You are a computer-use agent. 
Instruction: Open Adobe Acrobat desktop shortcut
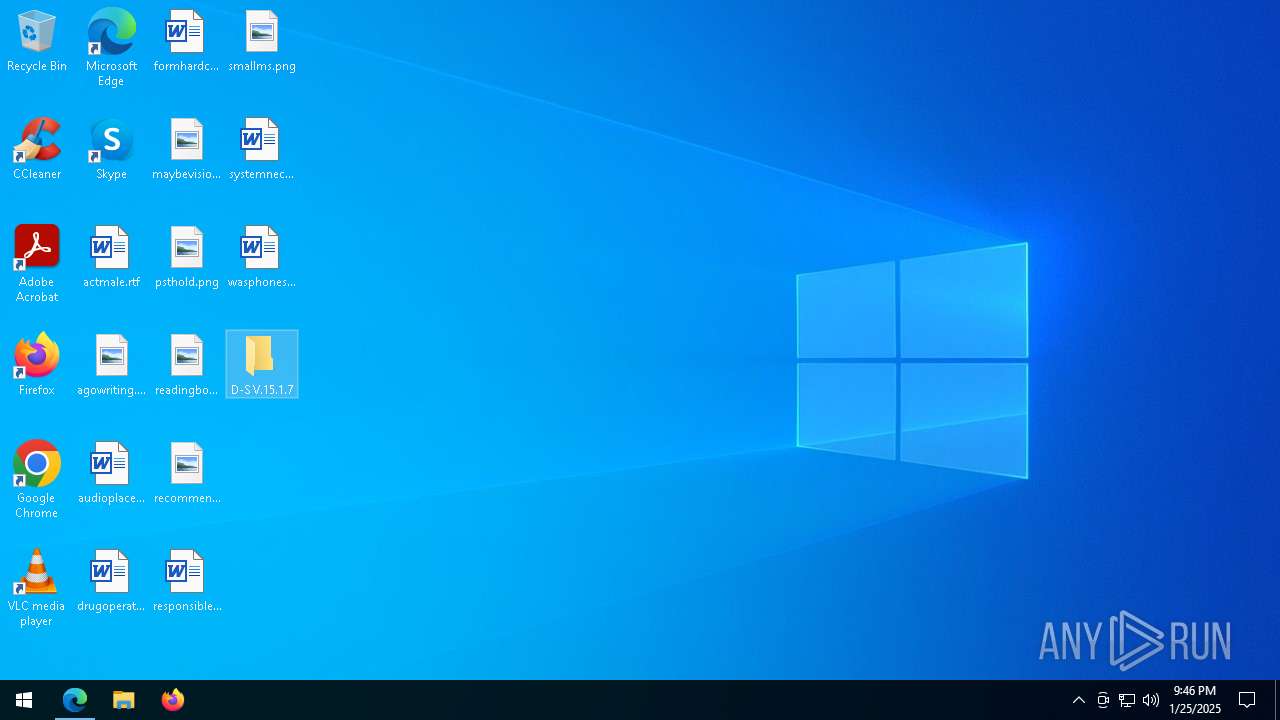click(37, 264)
